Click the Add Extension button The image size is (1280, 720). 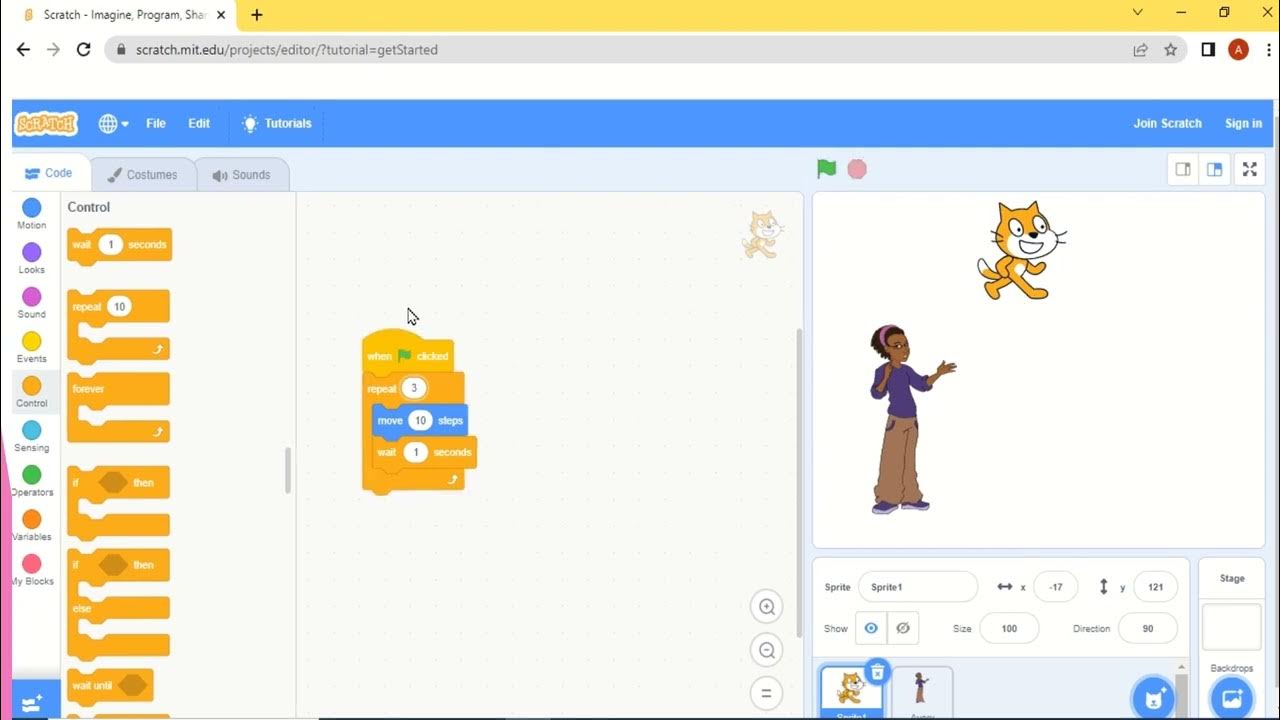(x=31, y=703)
